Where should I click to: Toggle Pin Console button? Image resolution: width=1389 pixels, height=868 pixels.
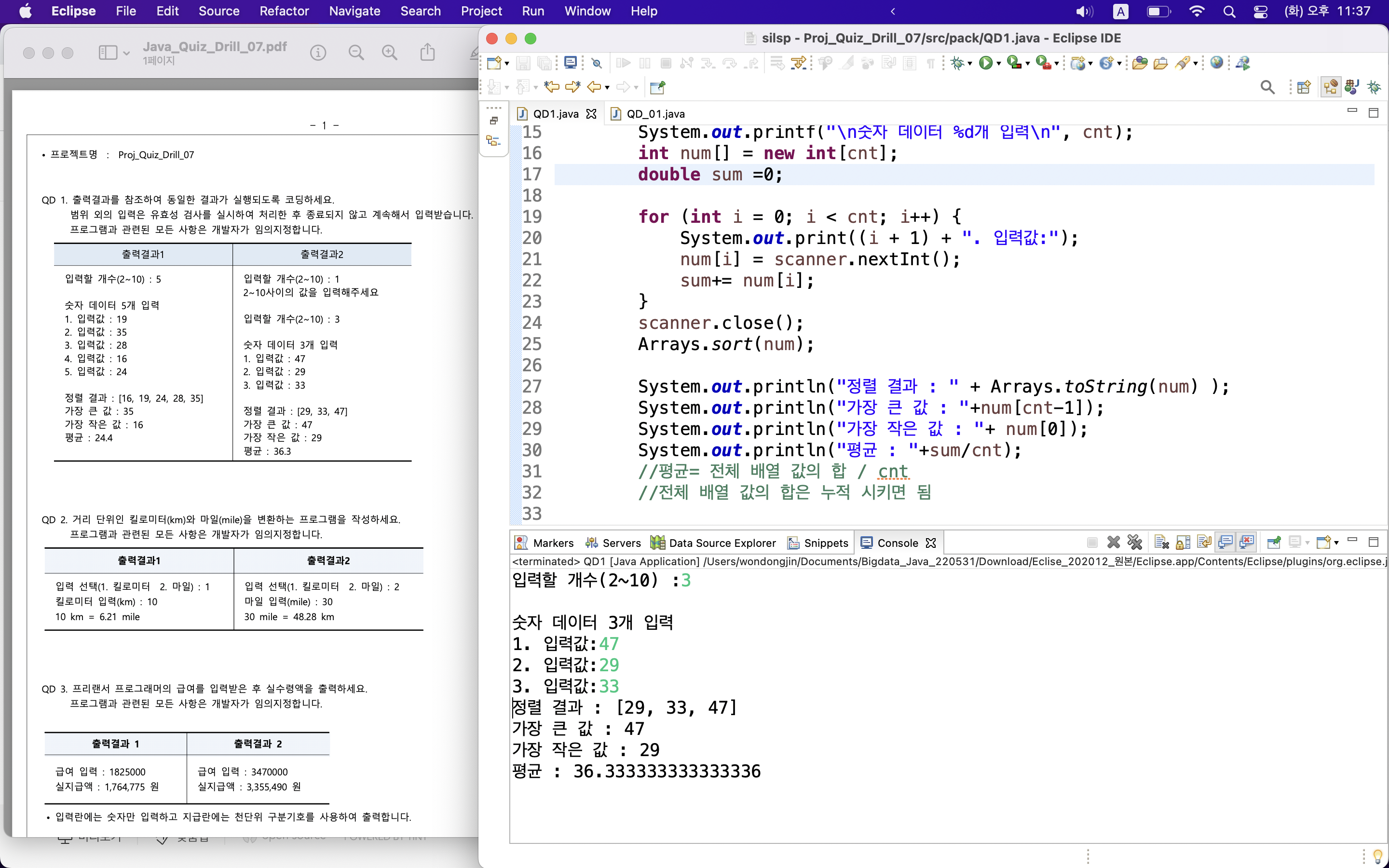coord(1273,542)
